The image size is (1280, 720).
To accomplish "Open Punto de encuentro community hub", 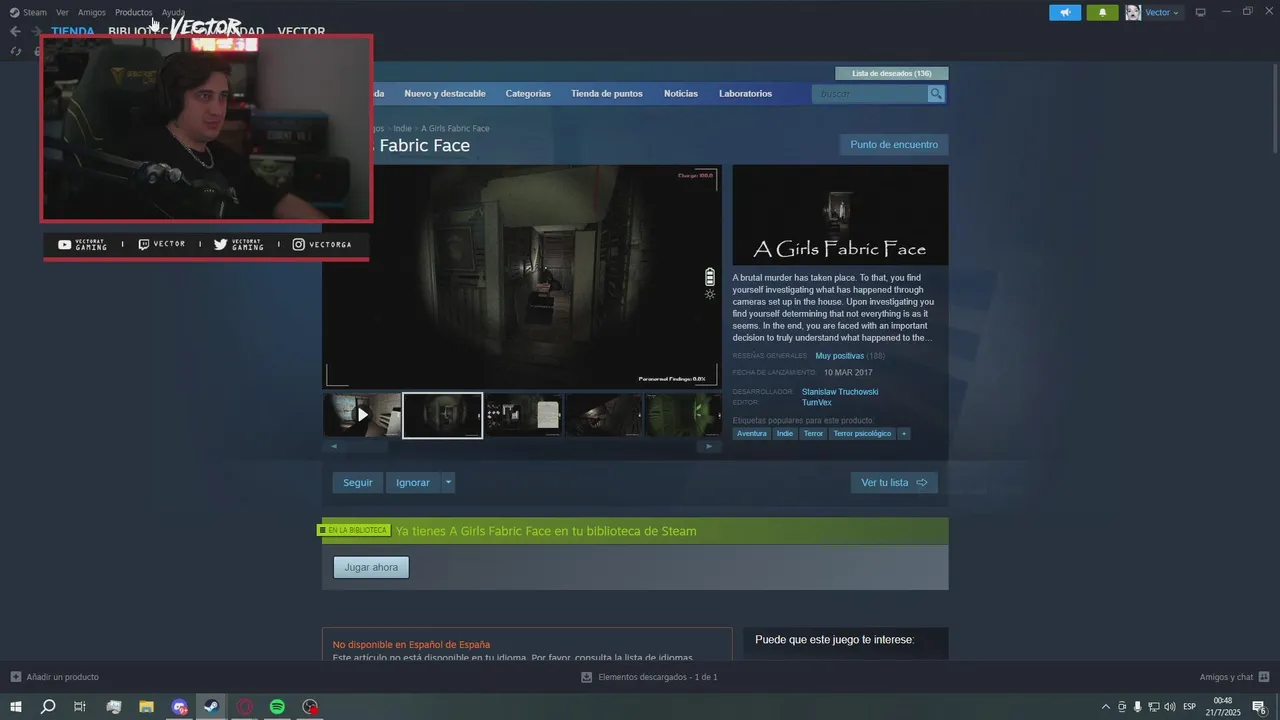I will click(x=894, y=144).
